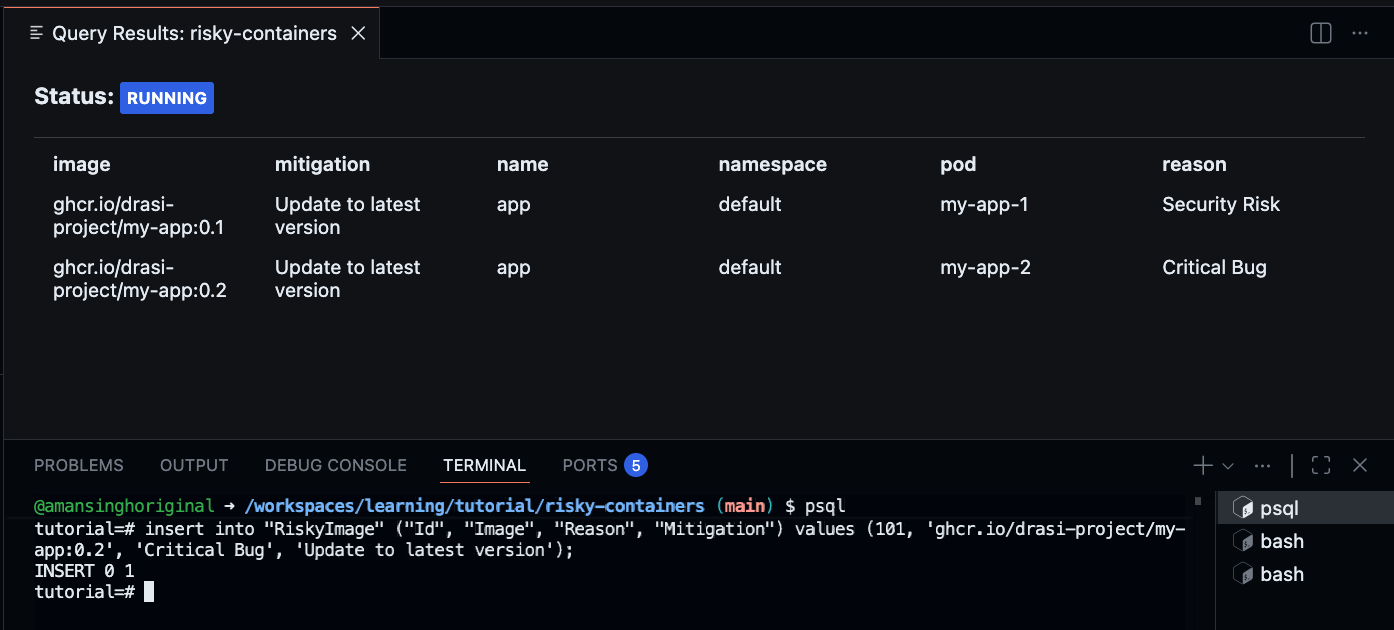Open the editor more actions ellipsis
The image size is (1394, 630).
coord(1359,33)
